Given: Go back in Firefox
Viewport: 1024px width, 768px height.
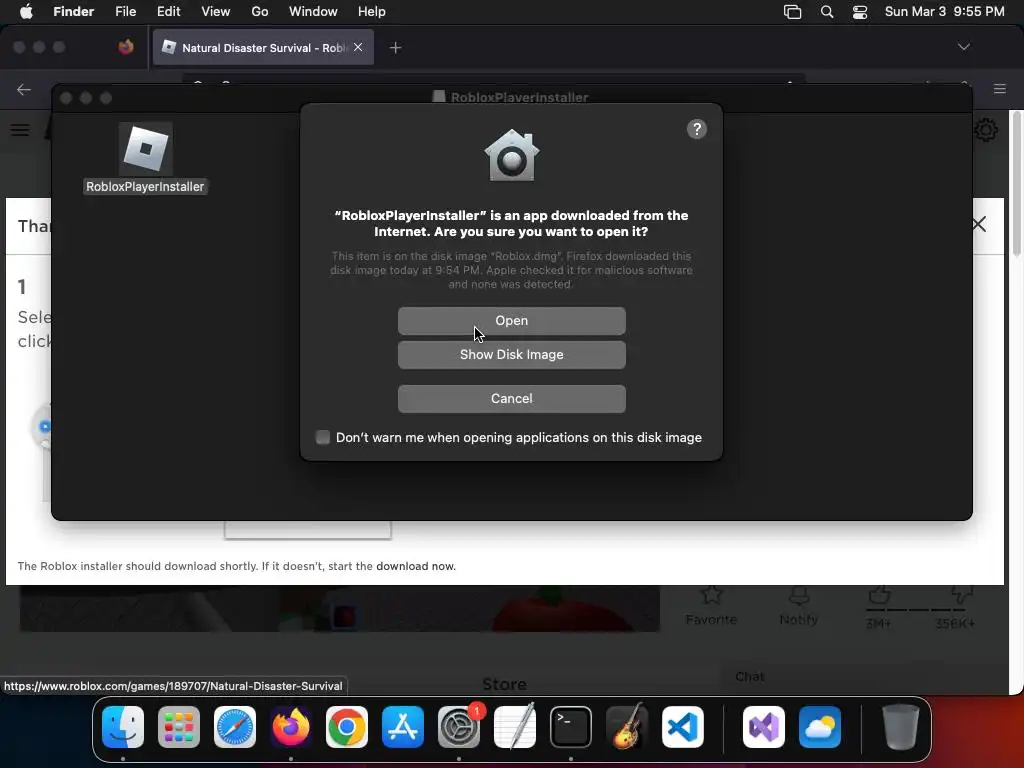Looking at the screenshot, I should click(24, 89).
